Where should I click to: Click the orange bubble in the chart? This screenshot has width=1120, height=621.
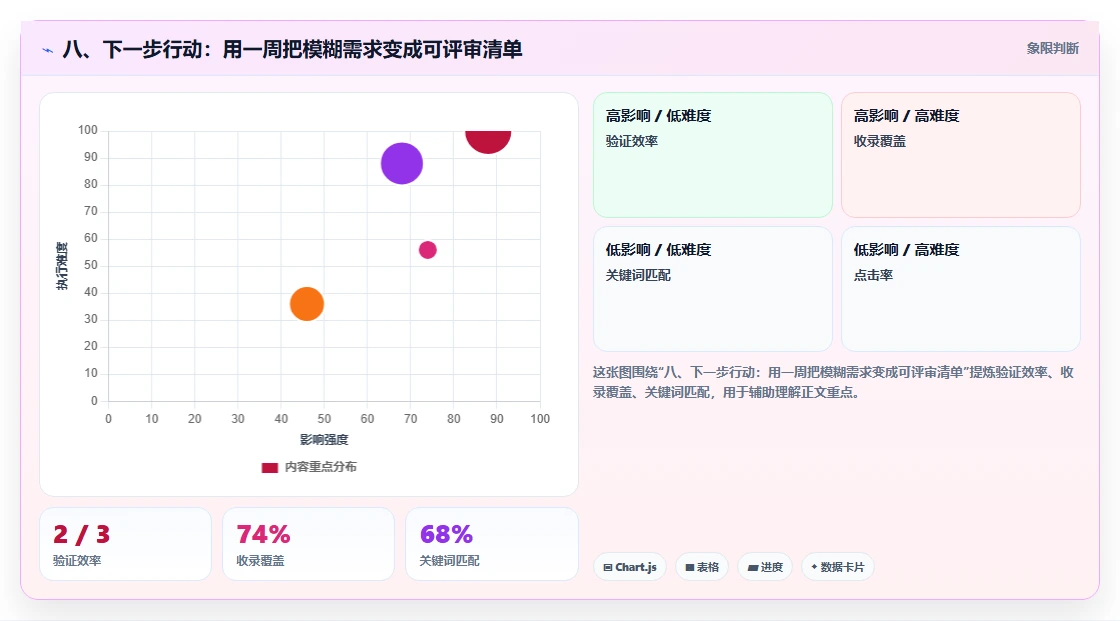coord(306,304)
